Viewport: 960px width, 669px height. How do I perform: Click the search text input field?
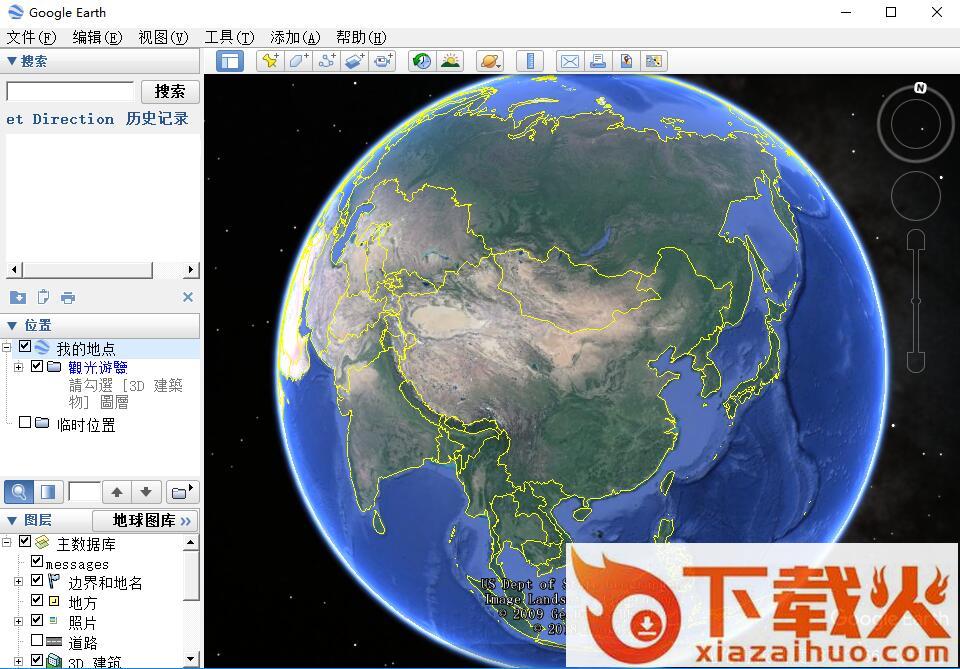70,91
